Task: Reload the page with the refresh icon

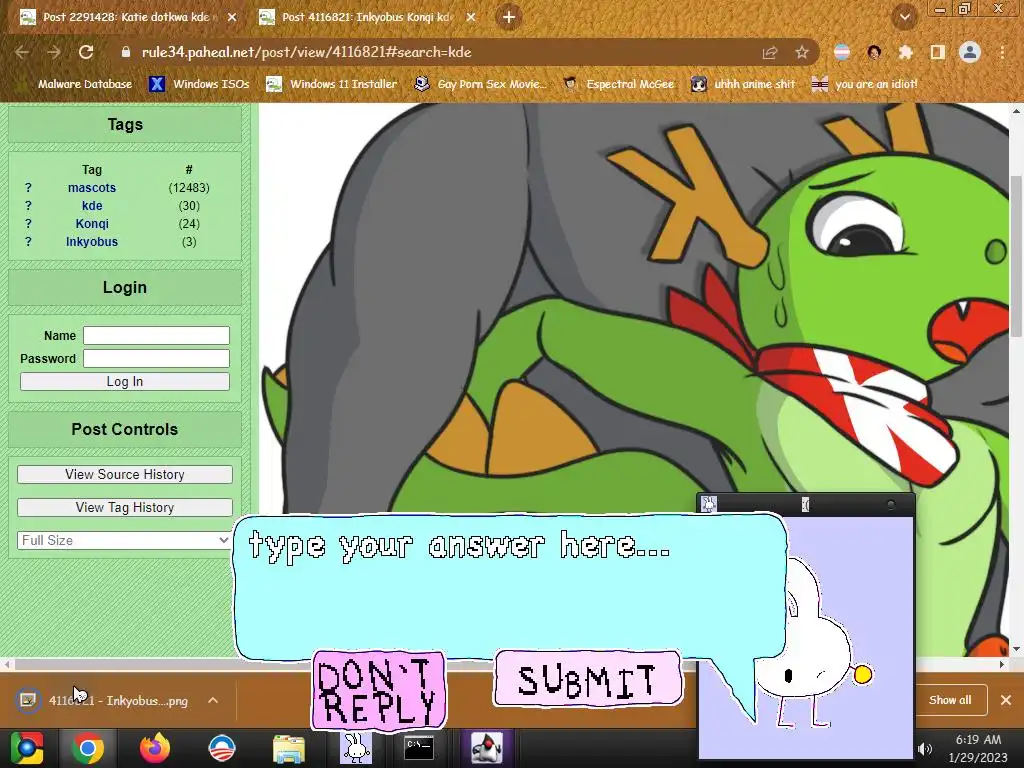Action: click(86, 52)
